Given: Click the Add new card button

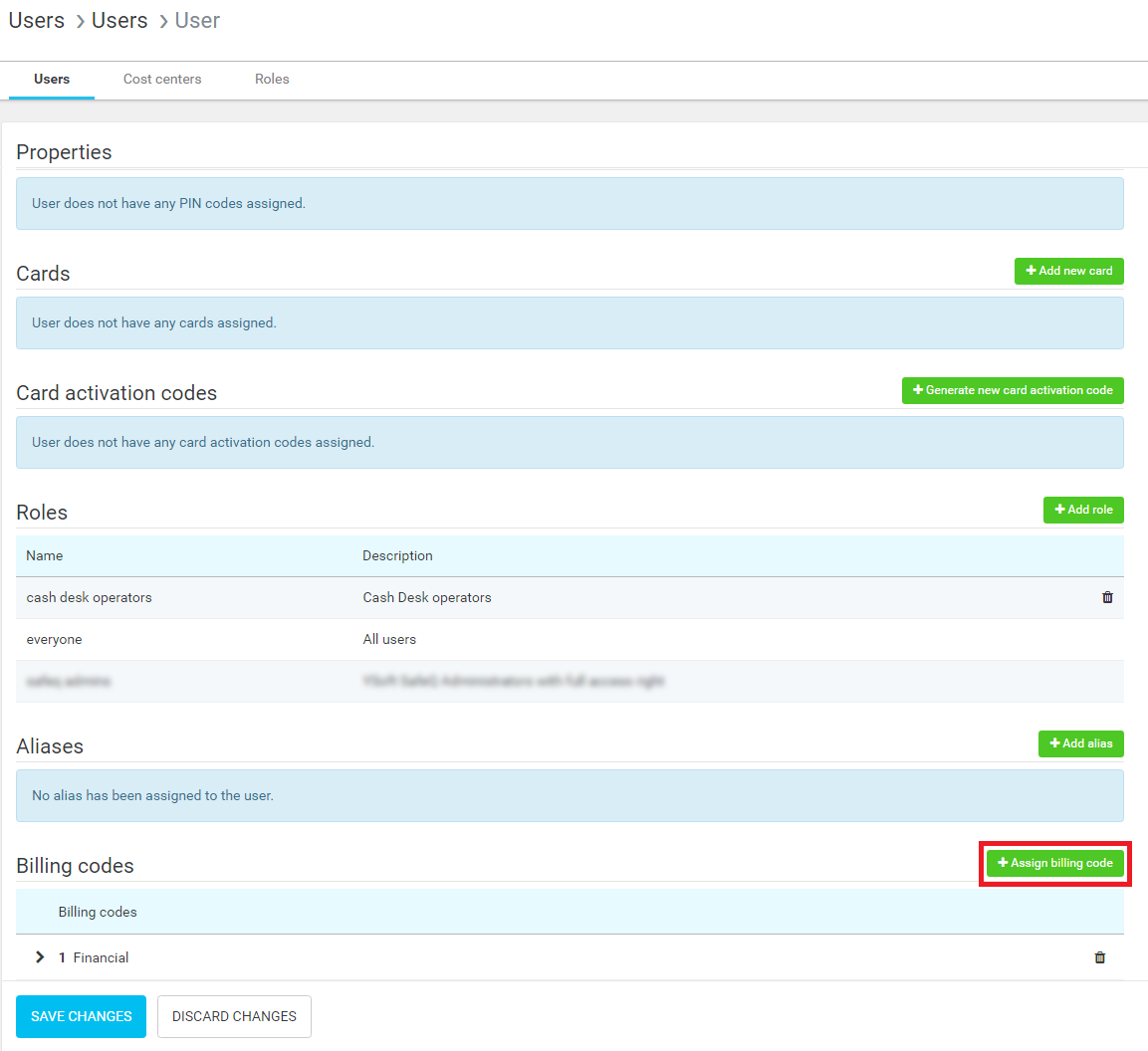Looking at the screenshot, I should pos(1068,271).
